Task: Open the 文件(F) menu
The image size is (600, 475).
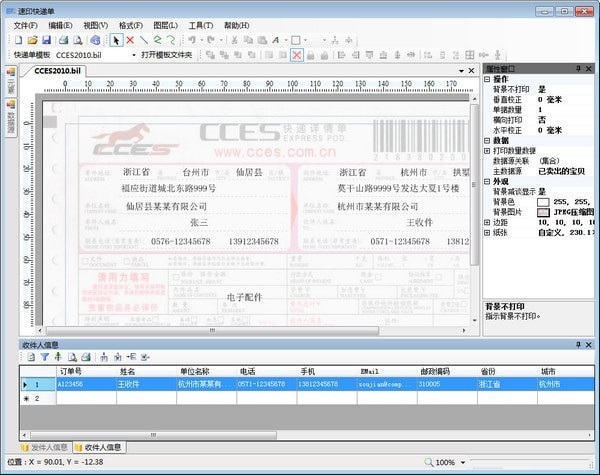Action: (x=25, y=25)
